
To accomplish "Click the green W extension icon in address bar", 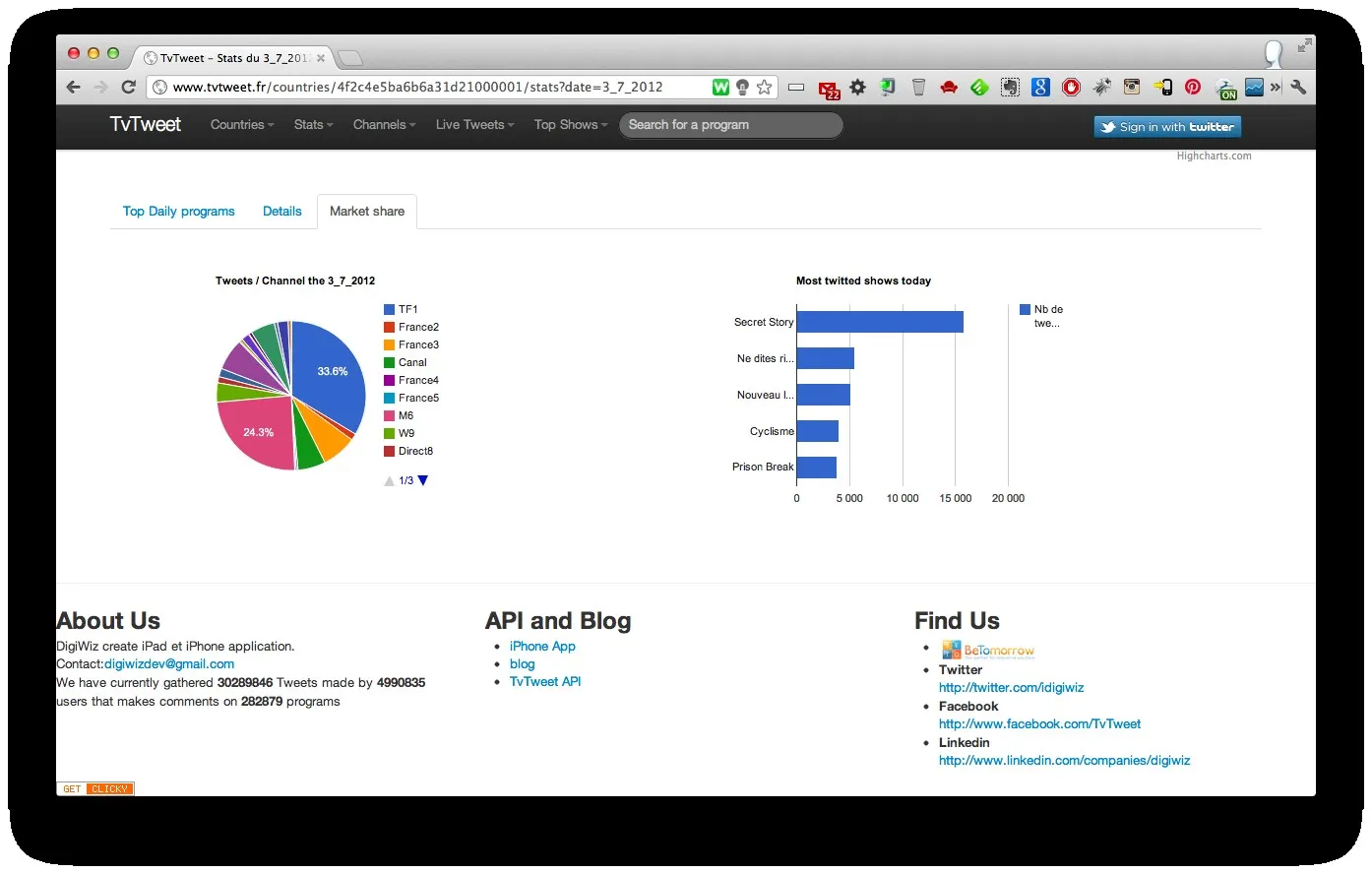I will 721,88.
